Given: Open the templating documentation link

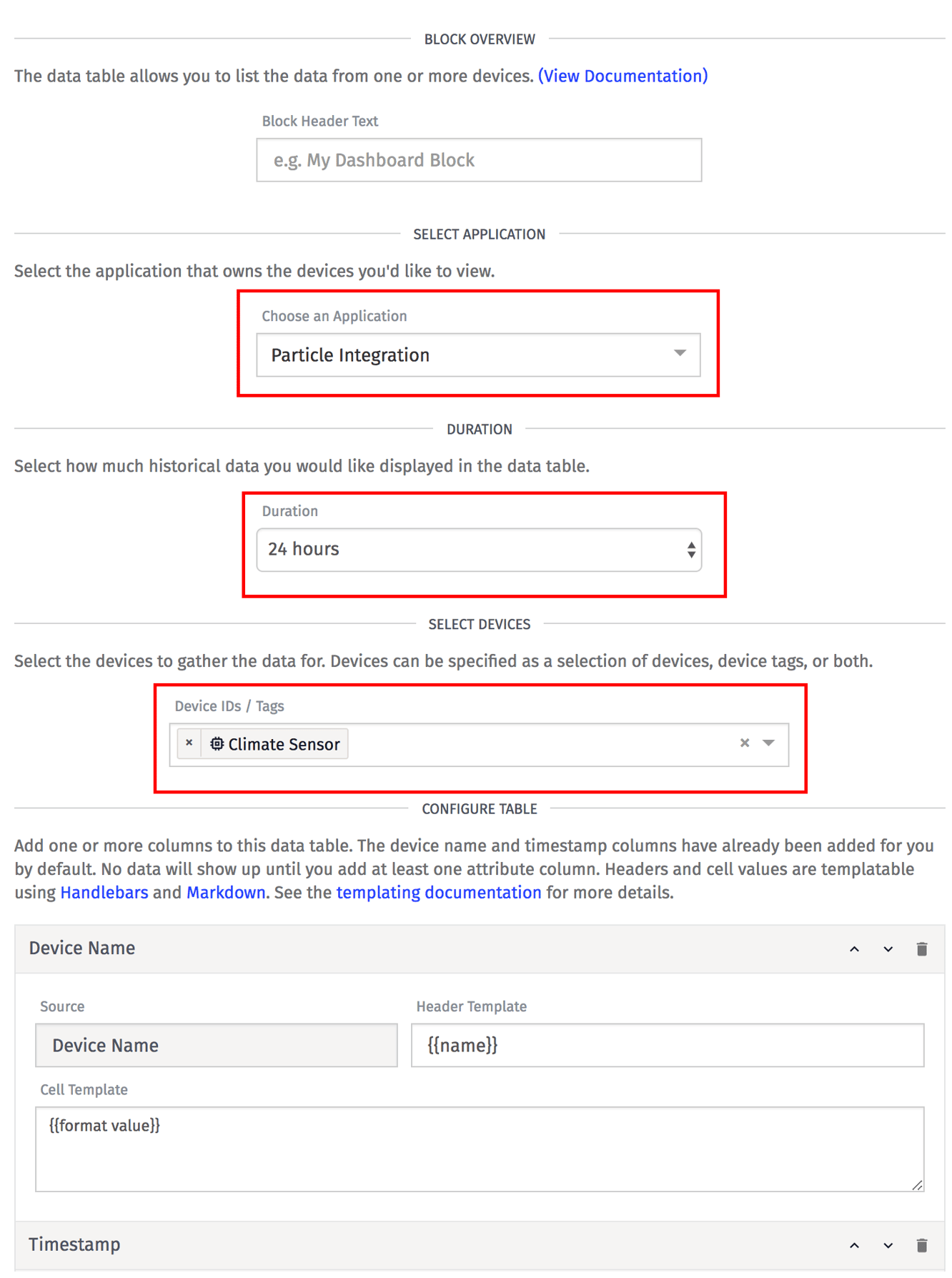Looking at the screenshot, I should pyautogui.click(x=438, y=893).
